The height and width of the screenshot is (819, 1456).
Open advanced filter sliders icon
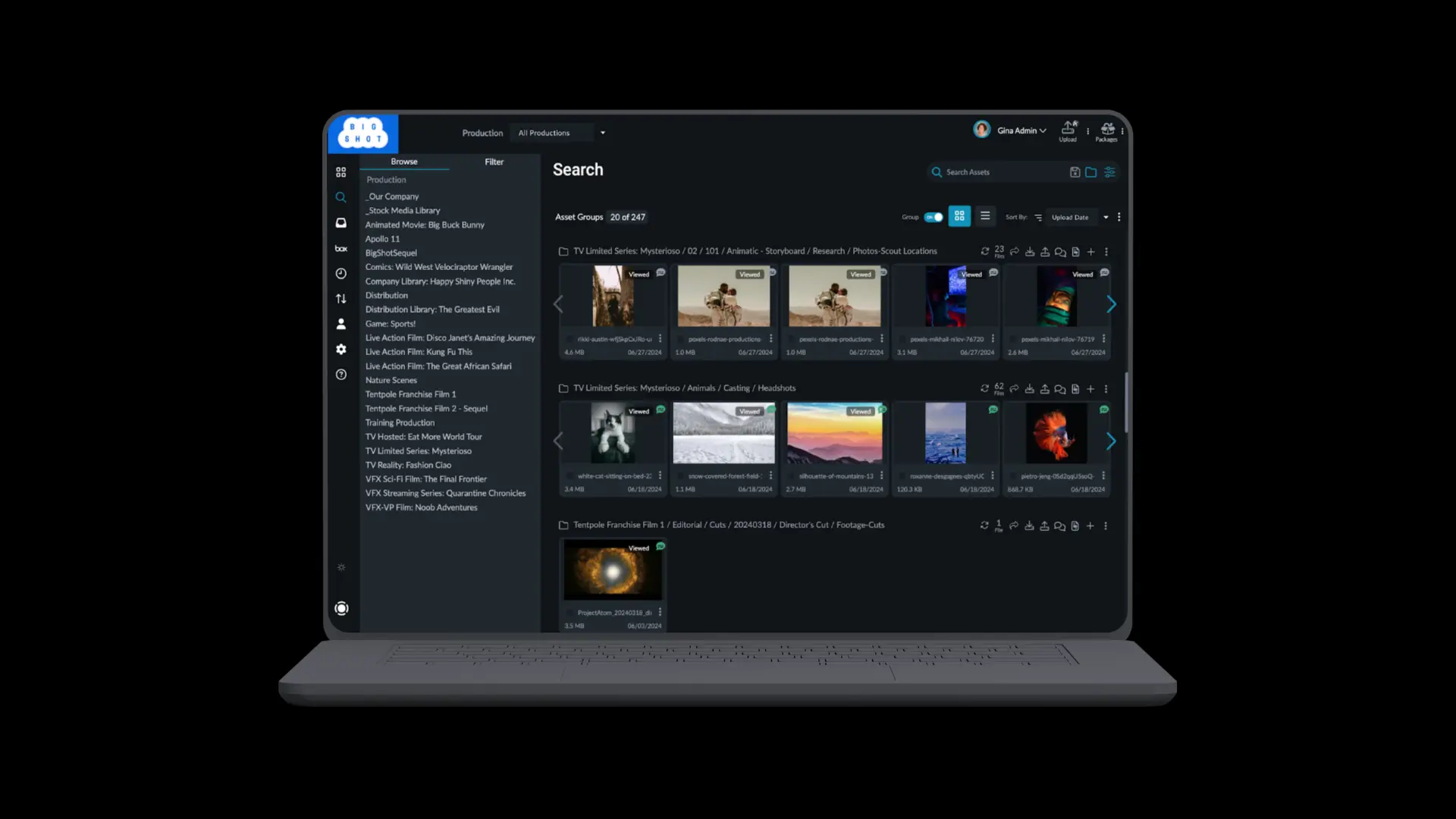(x=1109, y=172)
